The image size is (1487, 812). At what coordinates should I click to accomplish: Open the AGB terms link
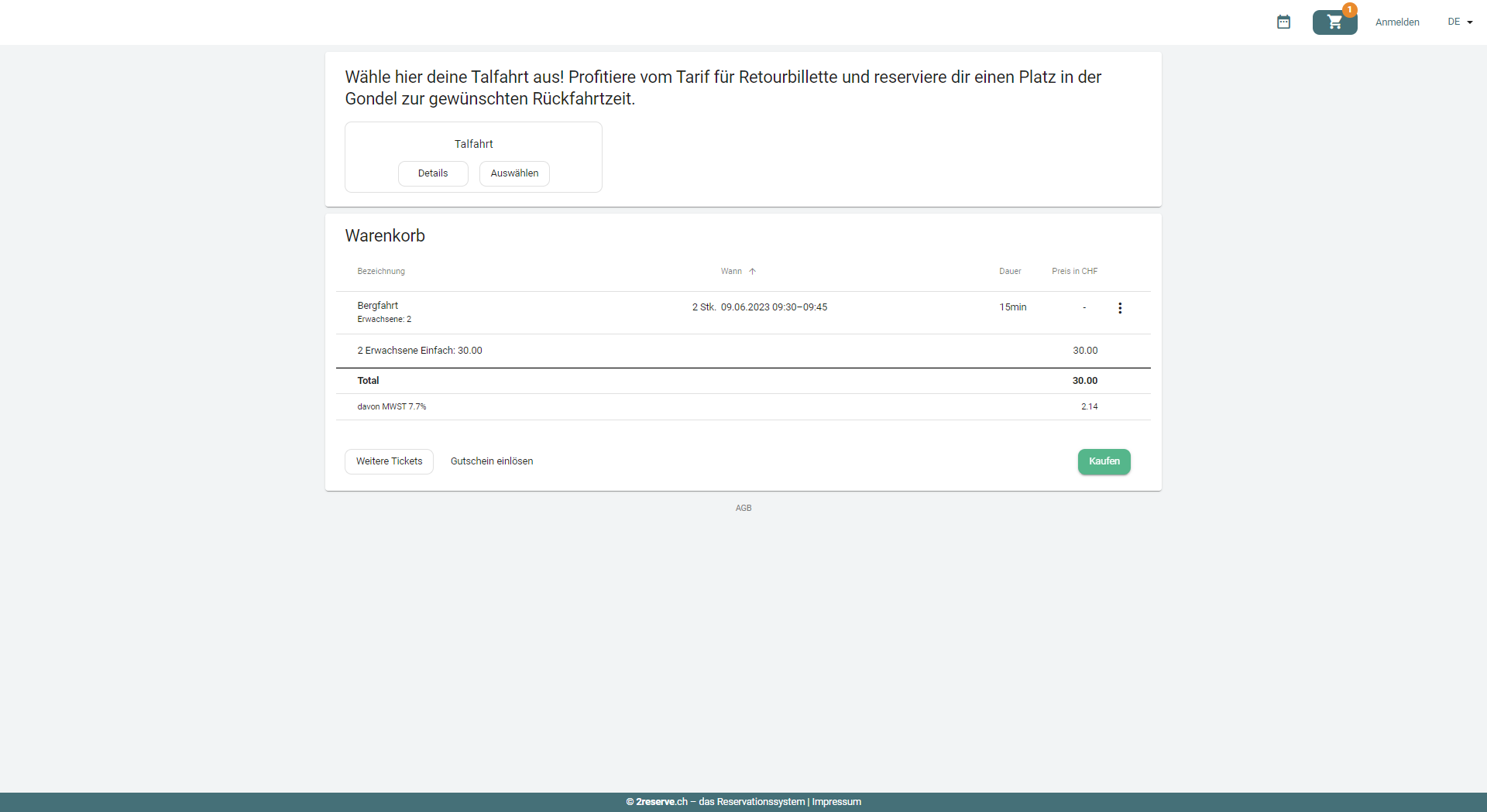click(x=743, y=508)
